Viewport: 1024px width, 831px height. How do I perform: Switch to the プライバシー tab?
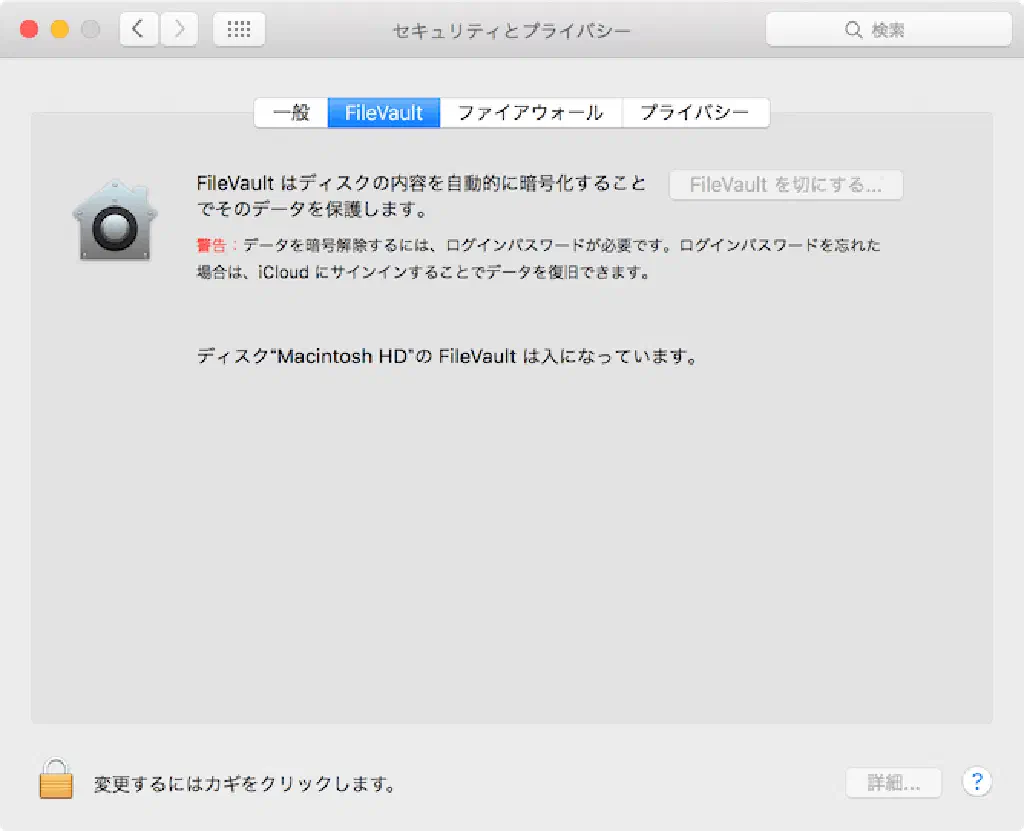pyautogui.click(x=695, y=113)
